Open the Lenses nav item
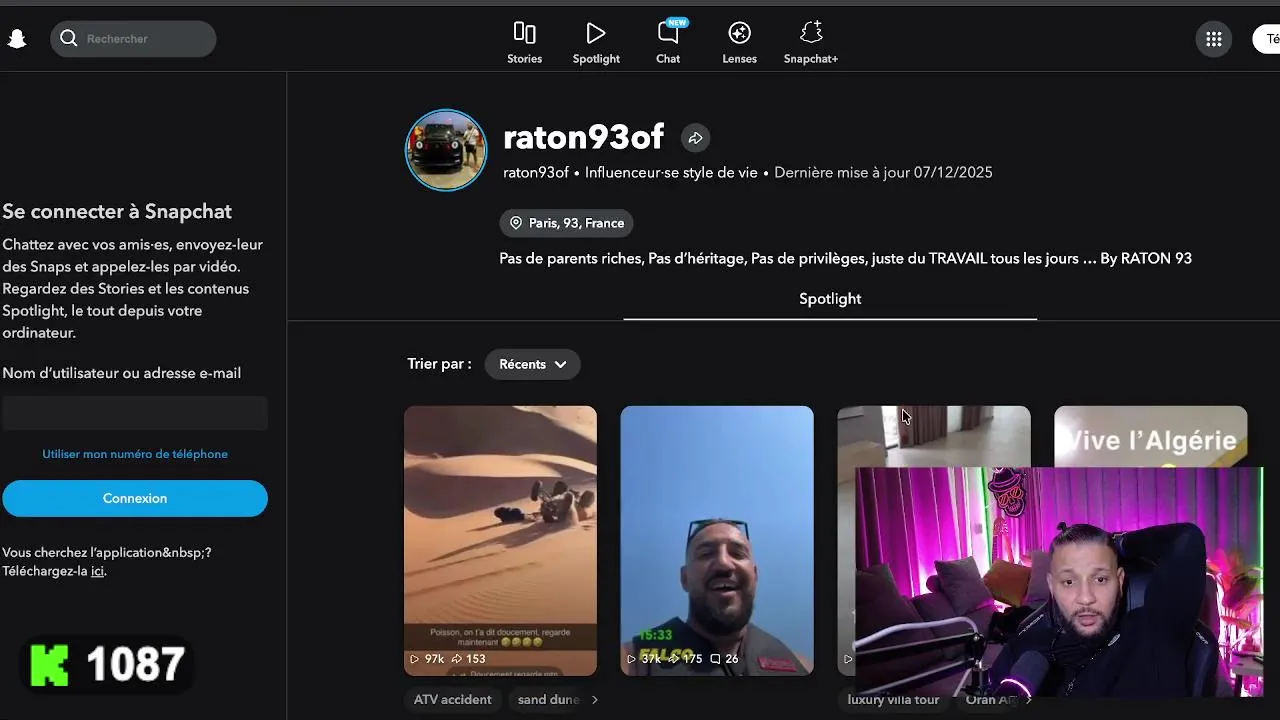Image resolution: width=1280 pixels, height=720 pixels. [x=739, y=44]
